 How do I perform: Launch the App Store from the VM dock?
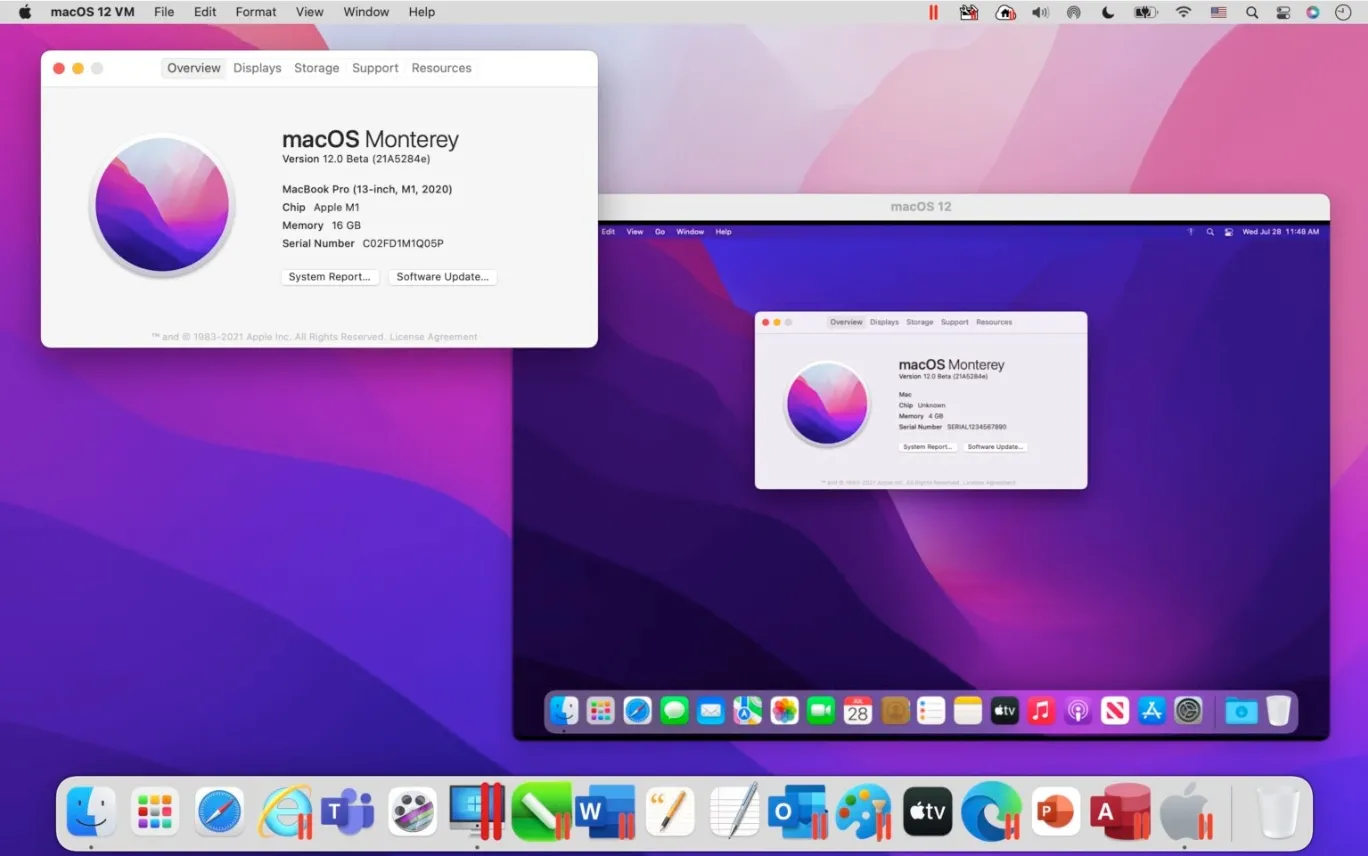pyautogui.click(x=1150, y=710)
